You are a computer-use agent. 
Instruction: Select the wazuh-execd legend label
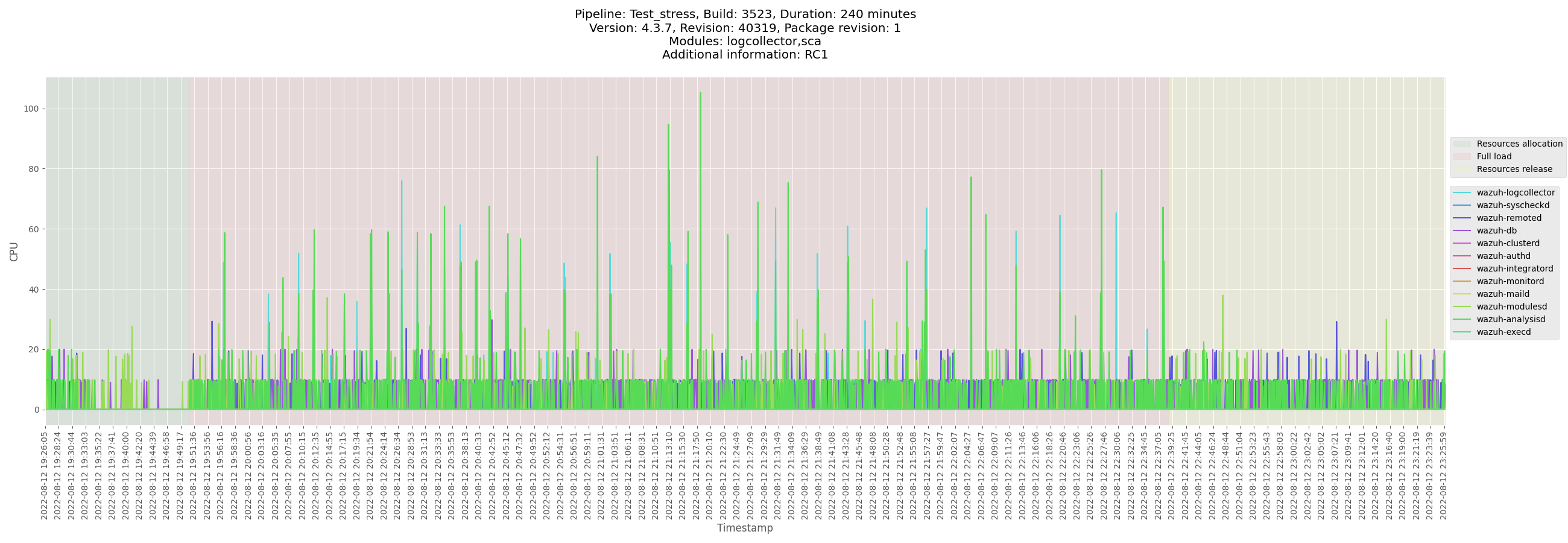[x=1503, y=332]
